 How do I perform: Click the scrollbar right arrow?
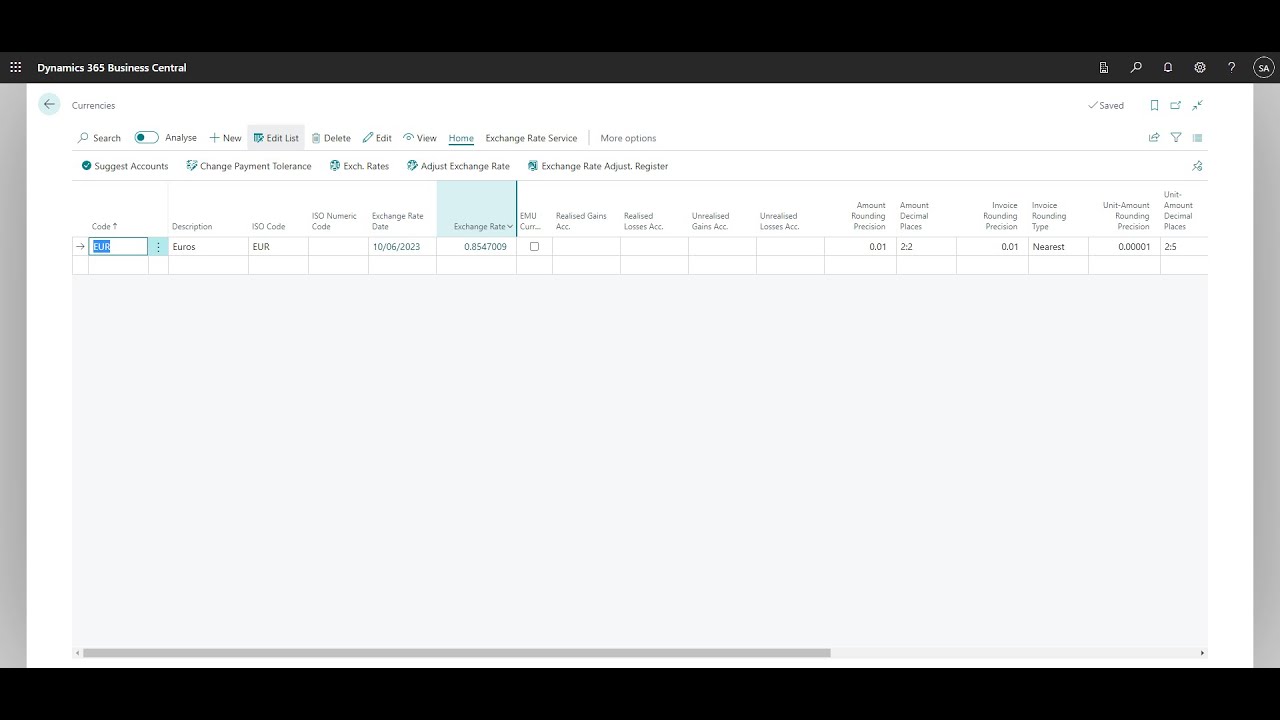1202,653
